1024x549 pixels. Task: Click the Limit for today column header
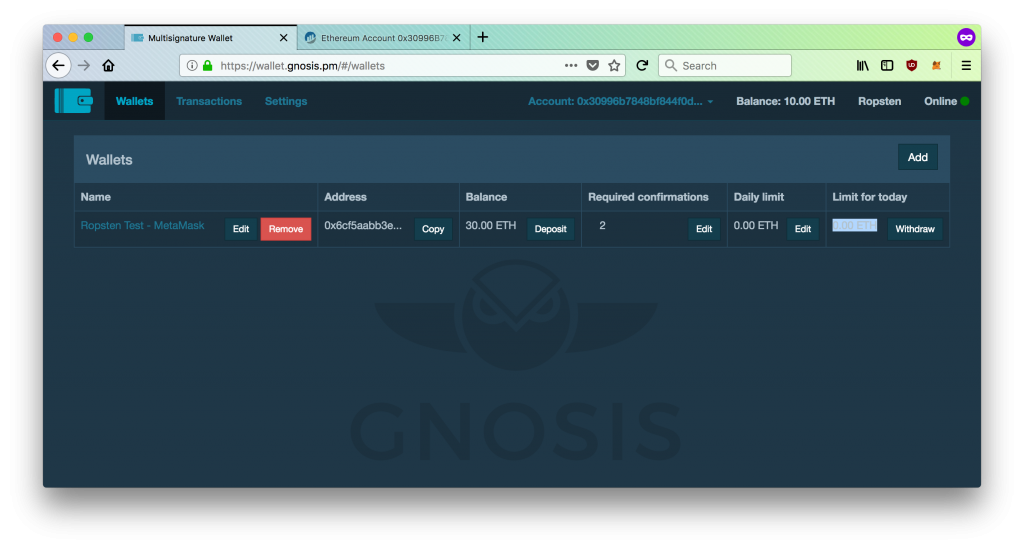pos(869,197)
